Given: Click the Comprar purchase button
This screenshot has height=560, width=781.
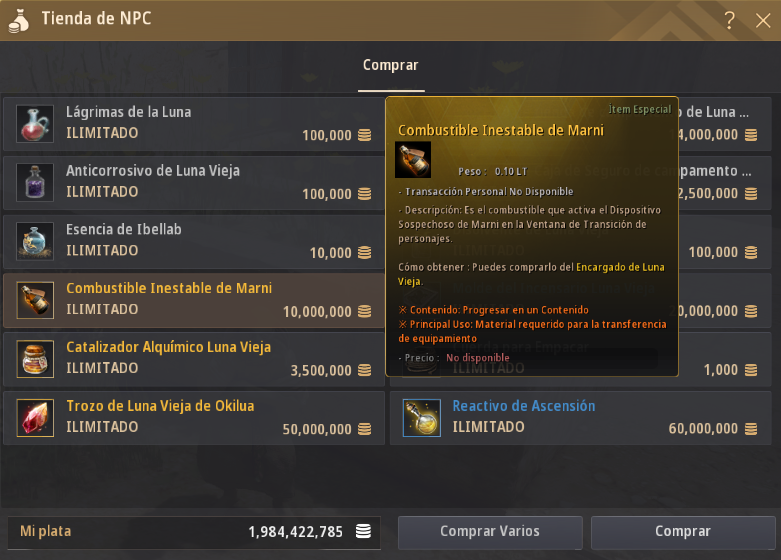Looking at the screenshot, I should 683,532.
